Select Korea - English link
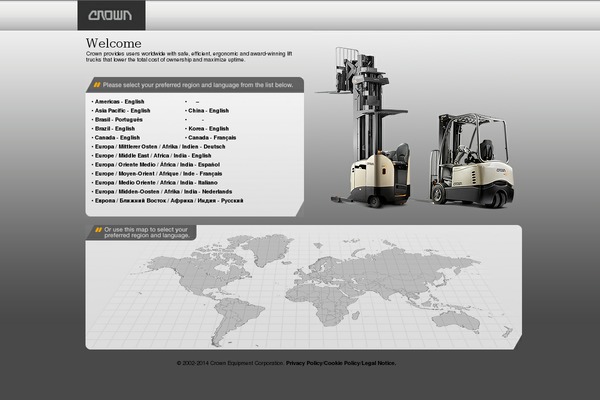 [x=209, y=129]
